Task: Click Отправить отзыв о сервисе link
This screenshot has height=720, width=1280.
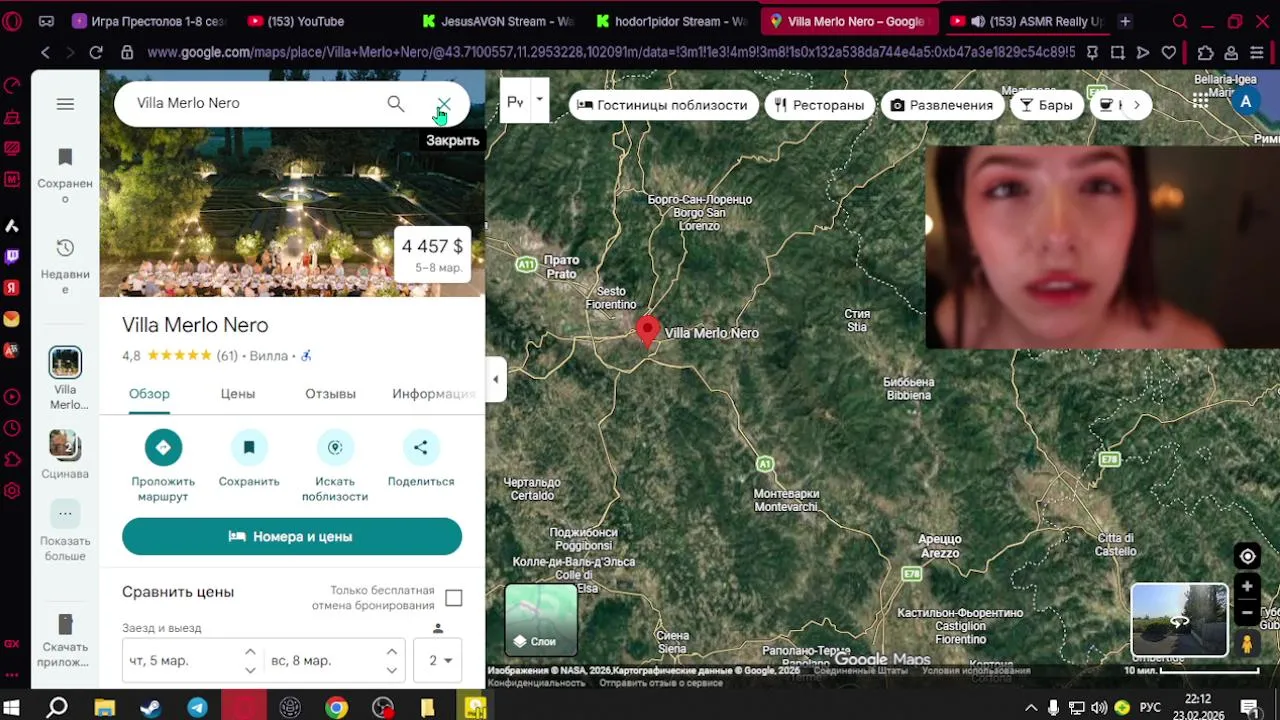Action: click(661, 683)
